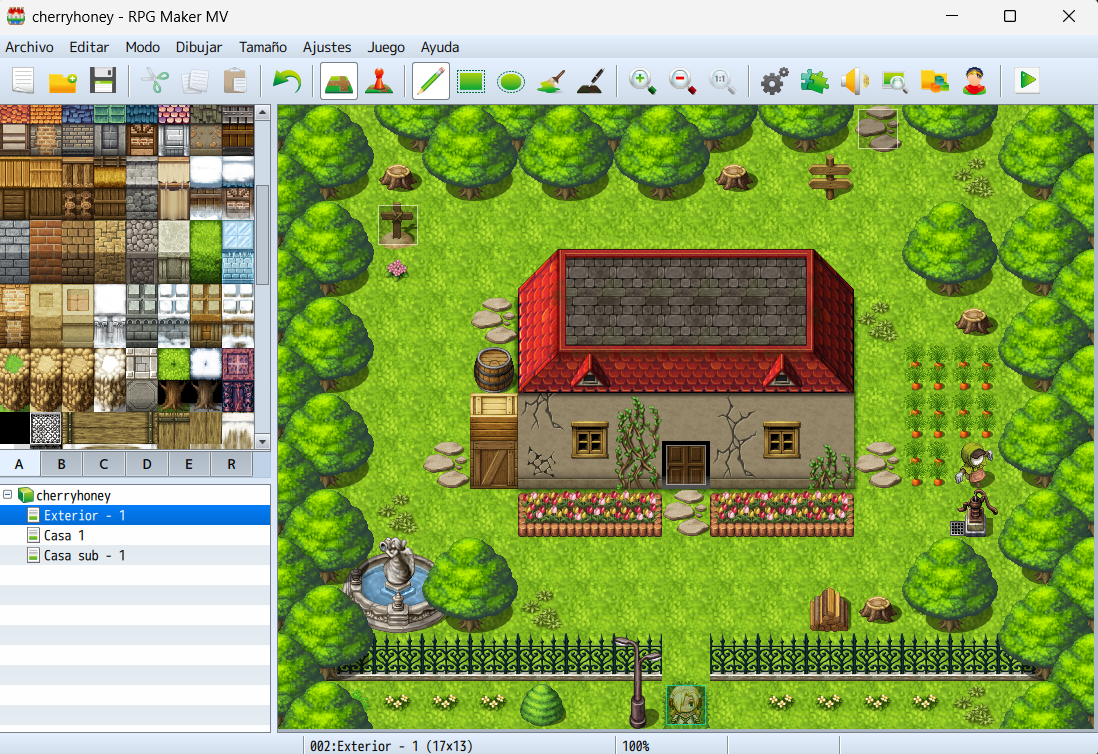
Task: Click the tileset palette scroll down arrow
Action: click(263, 441)
